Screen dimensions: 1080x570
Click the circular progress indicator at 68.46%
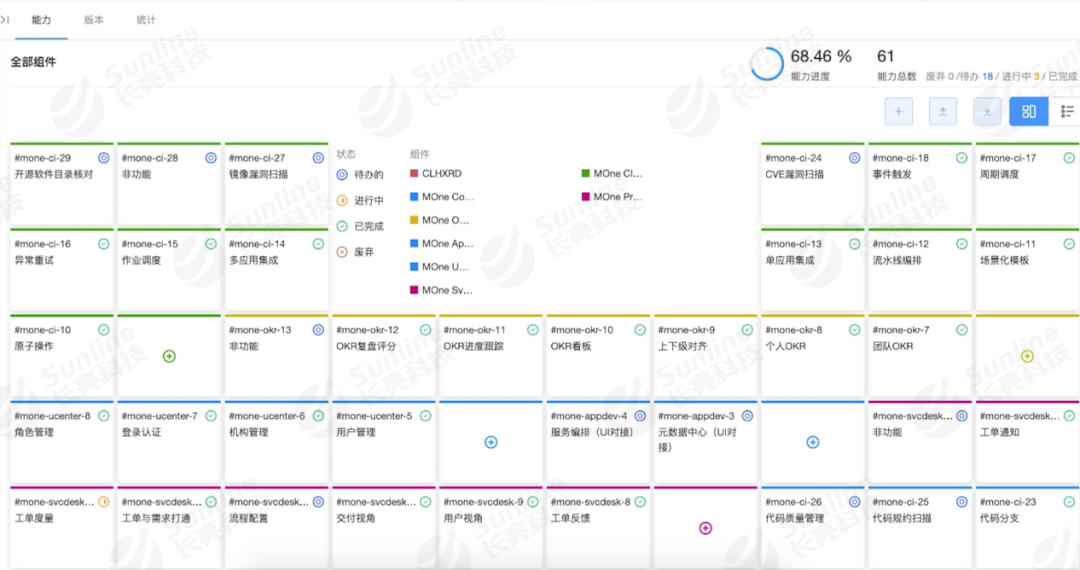click(x=767, y=64)
